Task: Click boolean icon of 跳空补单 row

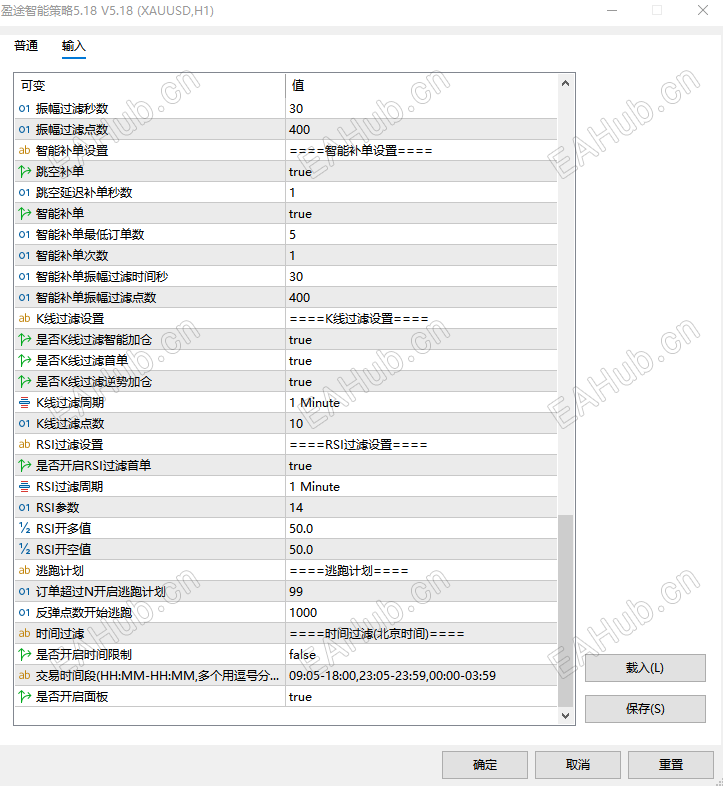Action: (24, 171)
